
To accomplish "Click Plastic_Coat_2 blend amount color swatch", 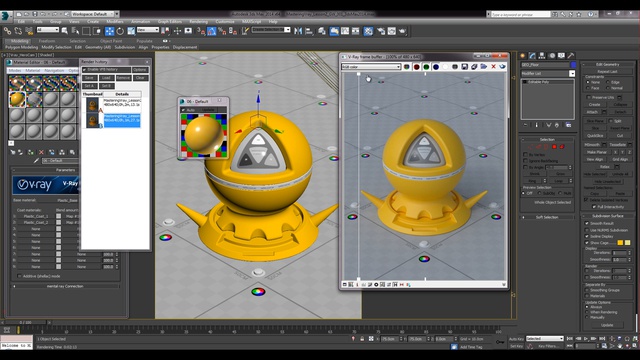I will tap(58, 222).
